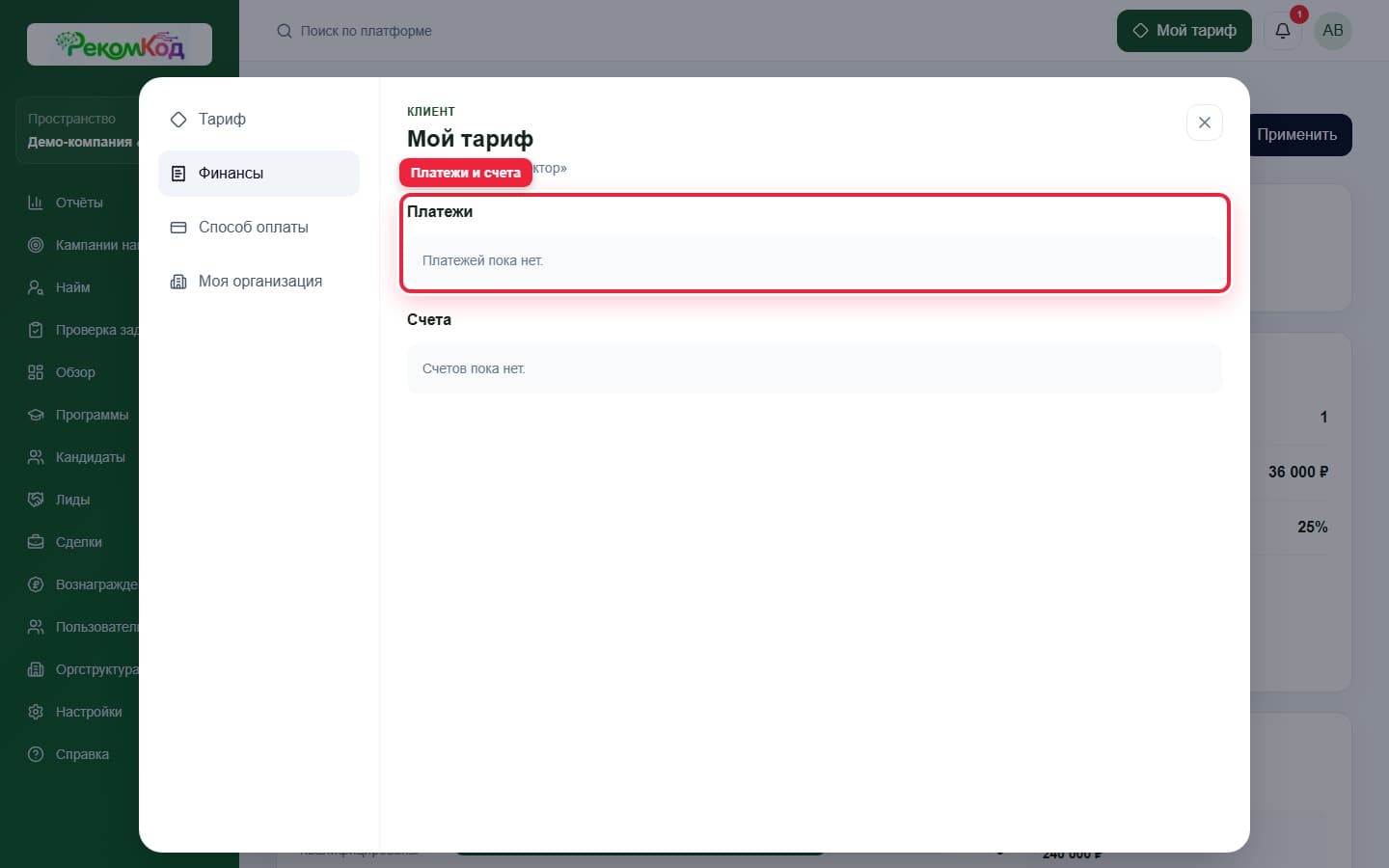Select the Финансы tab
The width and height of the screenshot is (1389, 868).
click(x=259, y=174)
